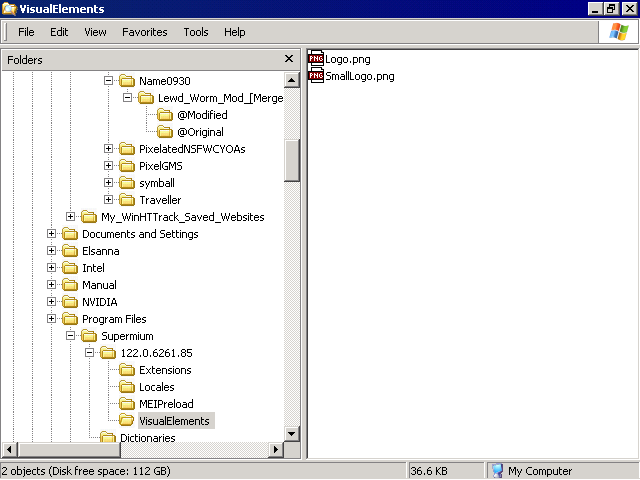640x480 pixels.
Task: Collapse the Name0930 folder
Action: click(108, 80)
